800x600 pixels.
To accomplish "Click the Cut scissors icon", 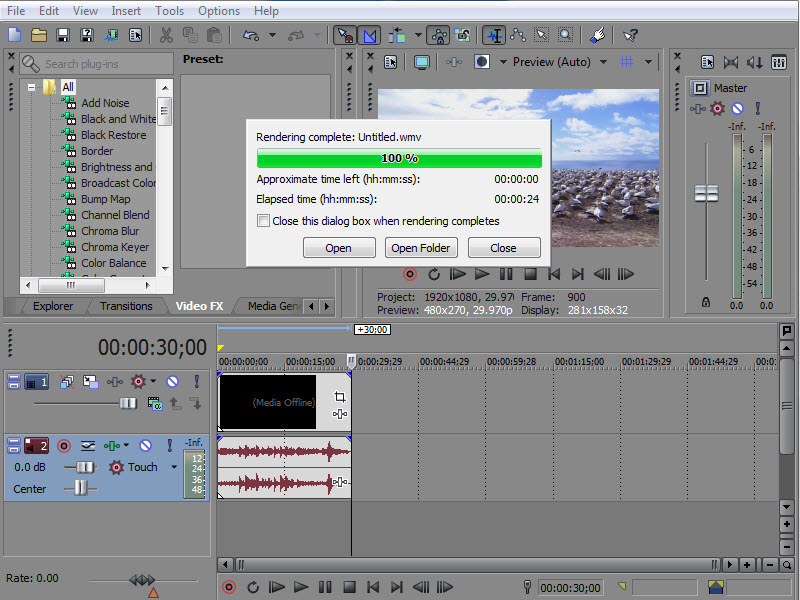I will click(x=165, y=35).
